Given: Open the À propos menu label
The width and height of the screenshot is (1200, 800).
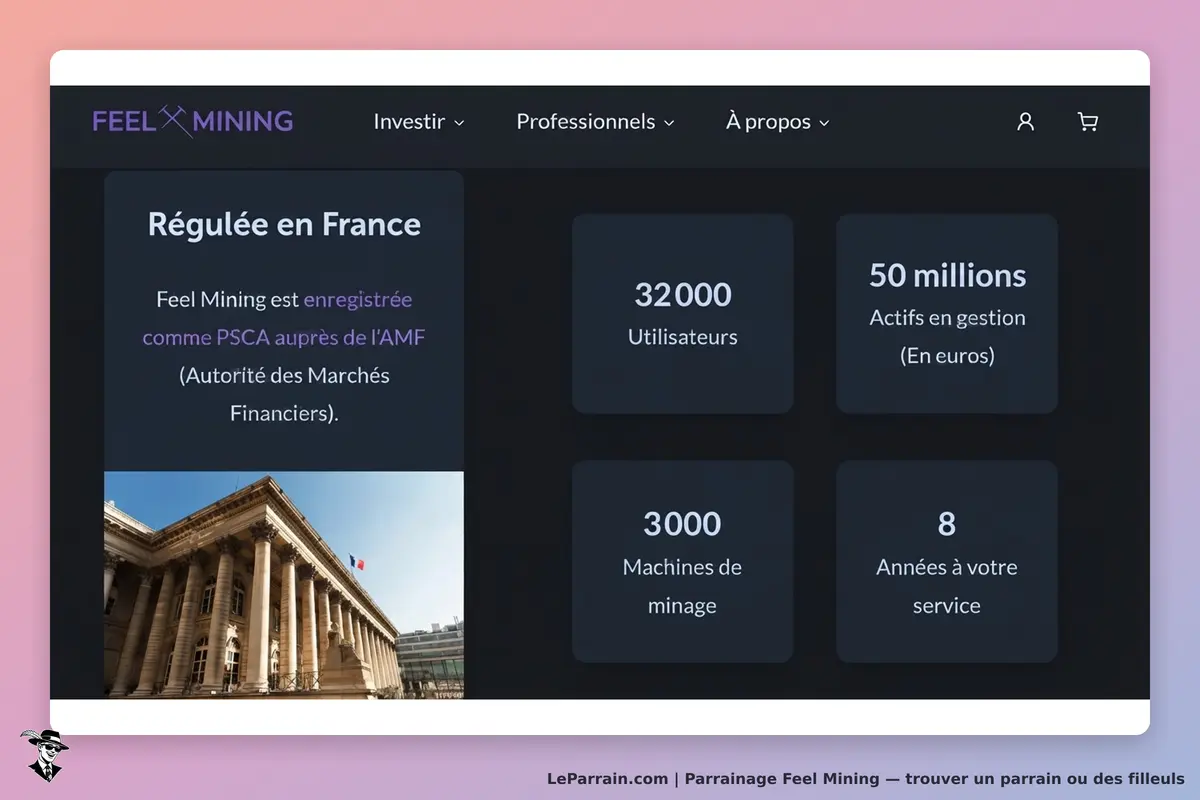Looking at the screenshot, I should 769,121.
